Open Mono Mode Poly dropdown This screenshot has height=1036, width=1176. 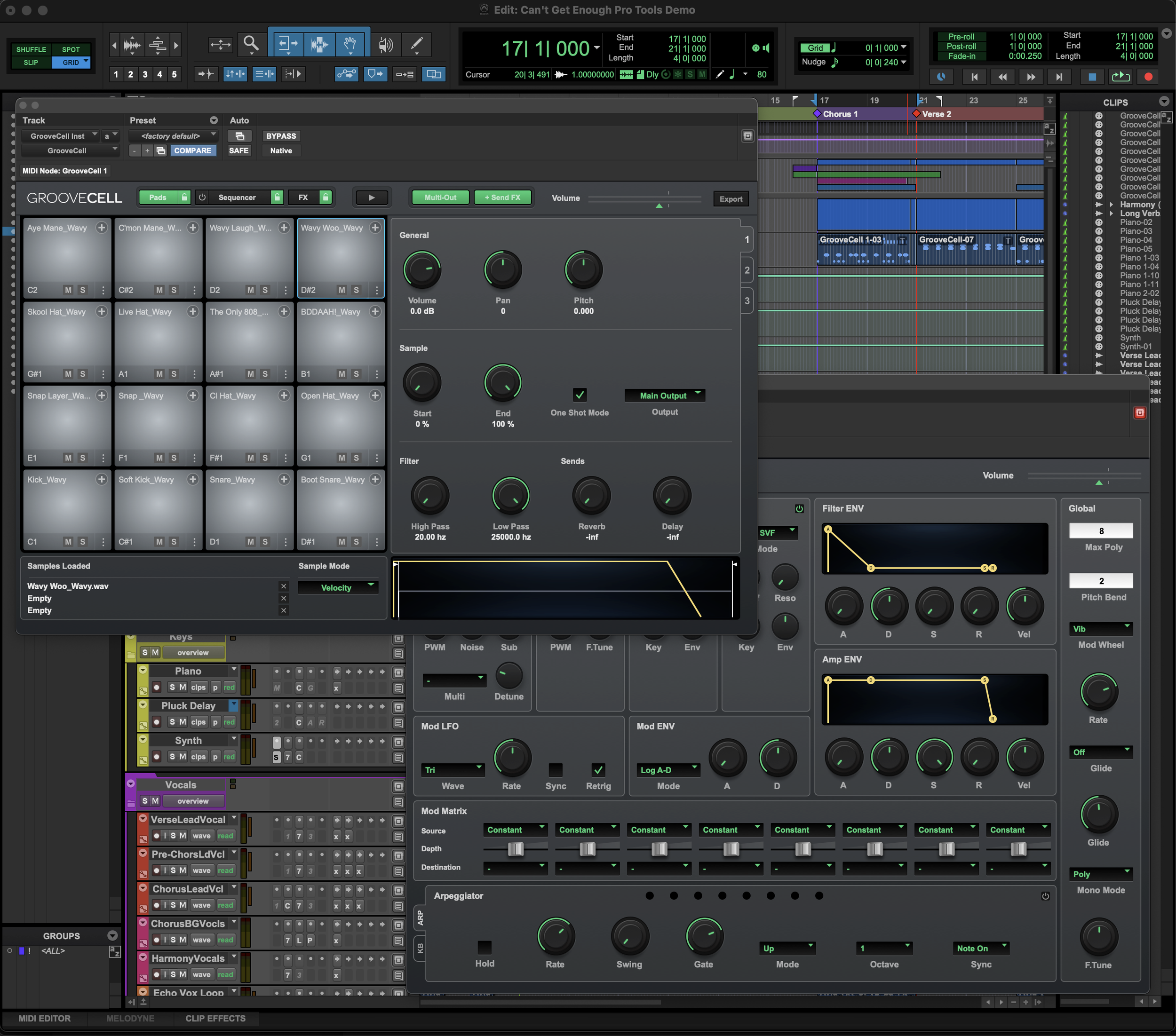click(x=1101, y=874)
